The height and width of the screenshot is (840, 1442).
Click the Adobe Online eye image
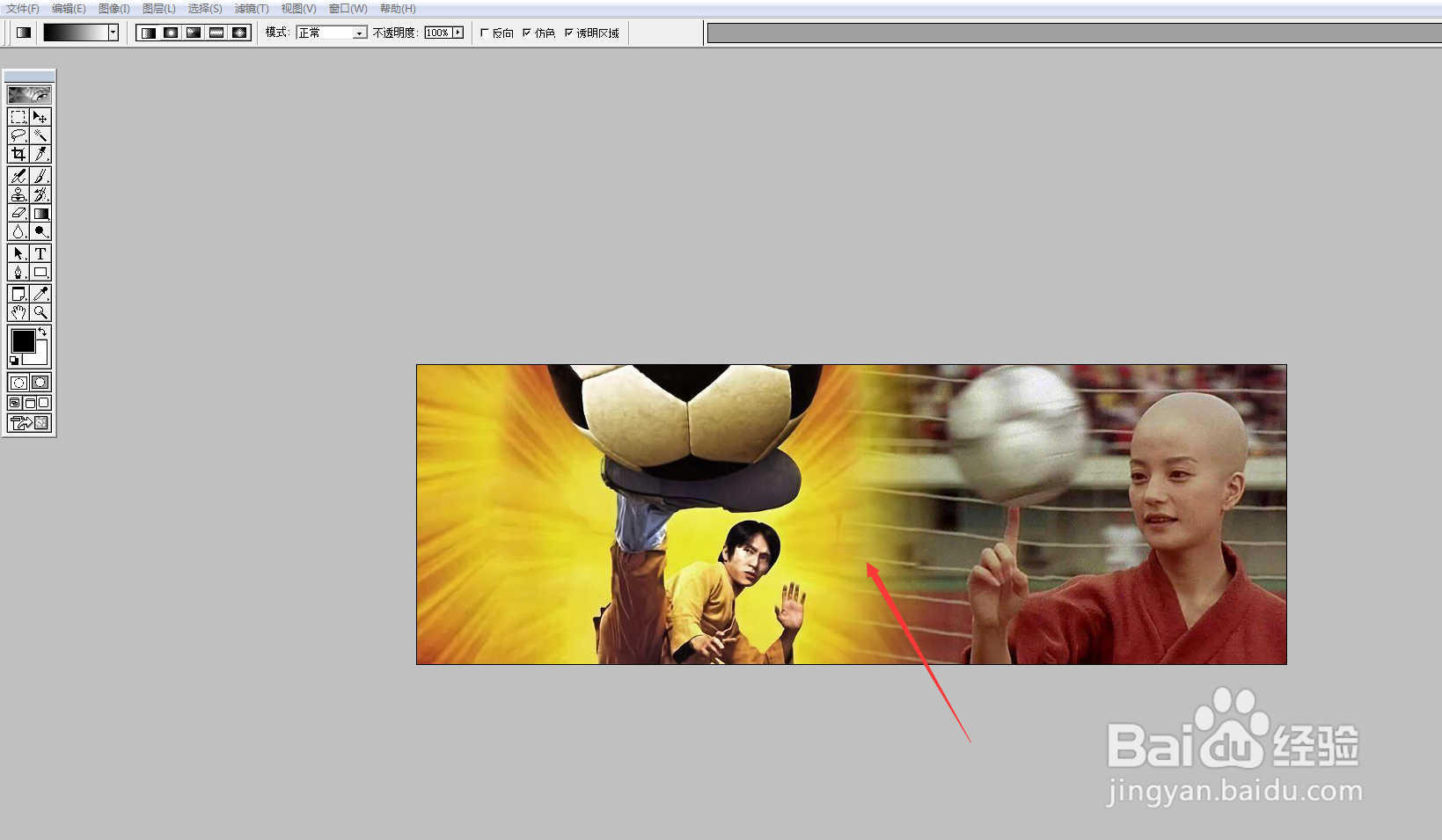[x=29, y=94]
